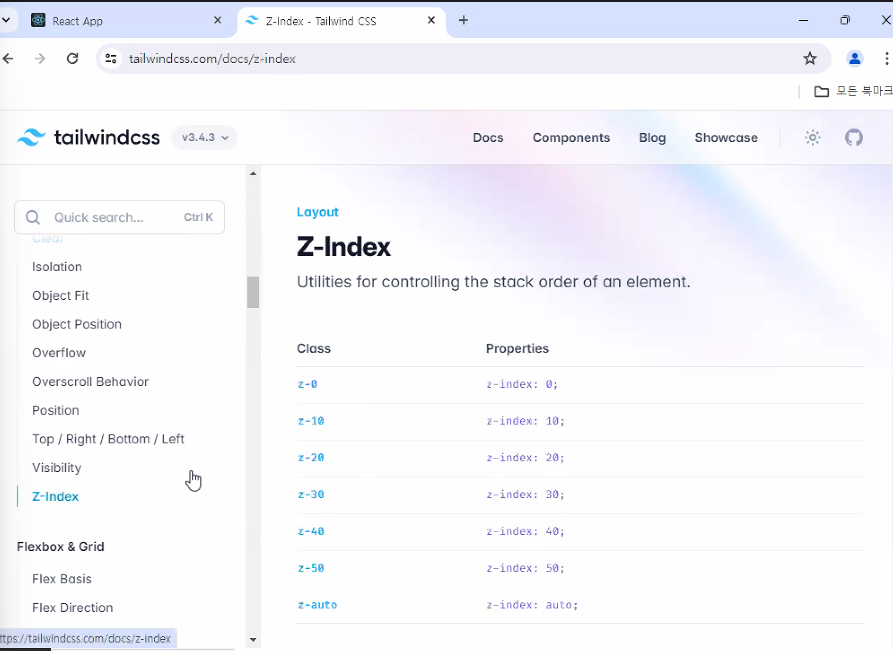The width and height of the screenshot is (893, 651).
Task: Open the v3.4.3 version dropdown
Action: coord(204,137)
